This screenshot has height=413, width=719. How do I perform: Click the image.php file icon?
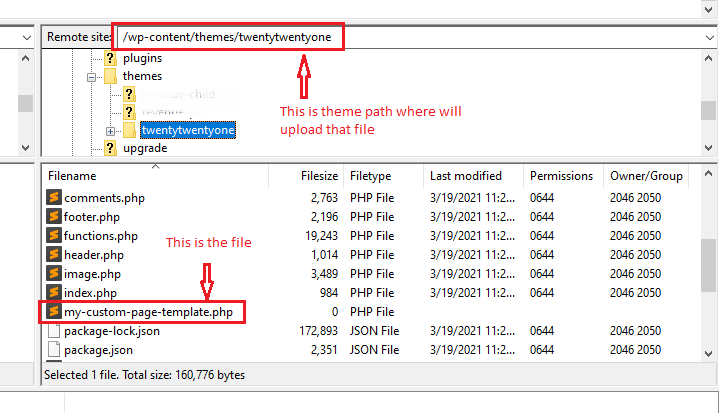54,274
